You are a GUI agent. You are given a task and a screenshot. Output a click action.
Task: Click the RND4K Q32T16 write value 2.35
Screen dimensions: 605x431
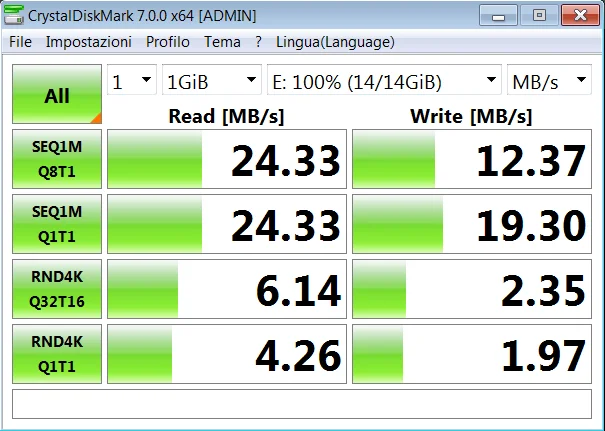point(472,289)
